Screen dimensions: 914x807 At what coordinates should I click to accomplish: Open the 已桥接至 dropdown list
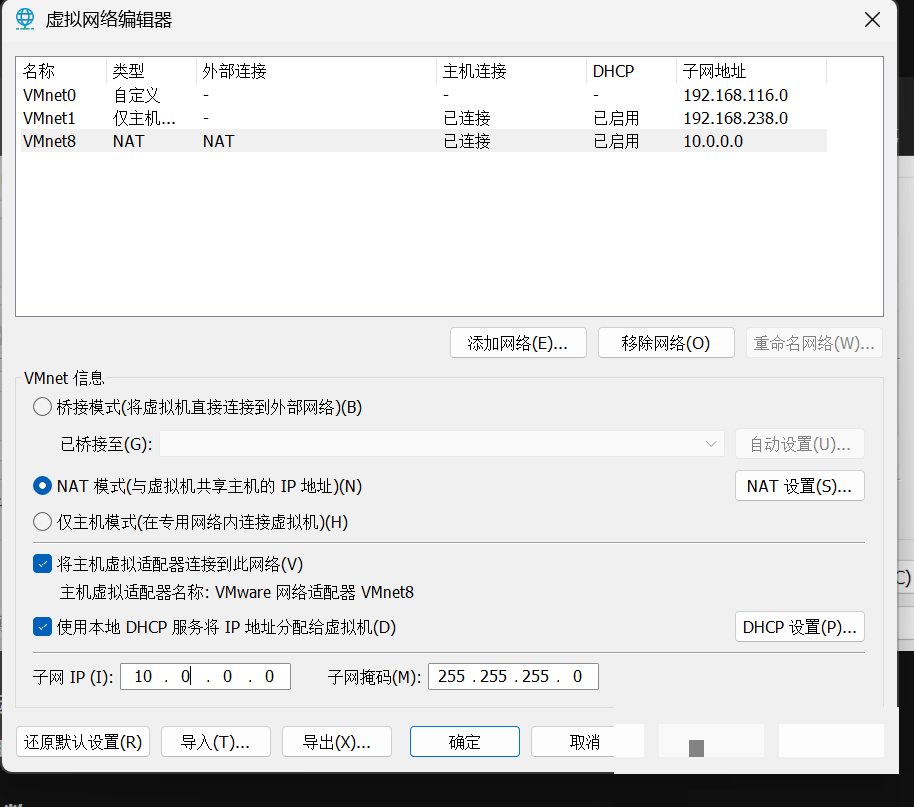pos(442,444)
